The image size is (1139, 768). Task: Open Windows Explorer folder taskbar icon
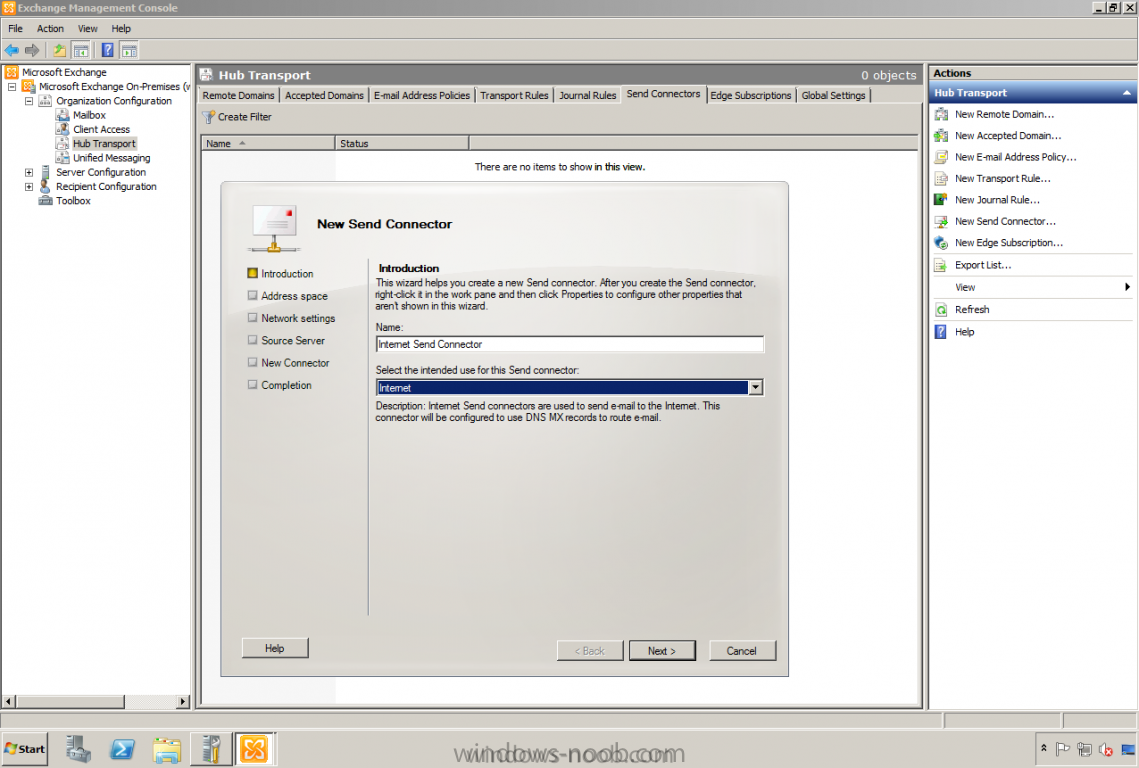pos(167,749)
